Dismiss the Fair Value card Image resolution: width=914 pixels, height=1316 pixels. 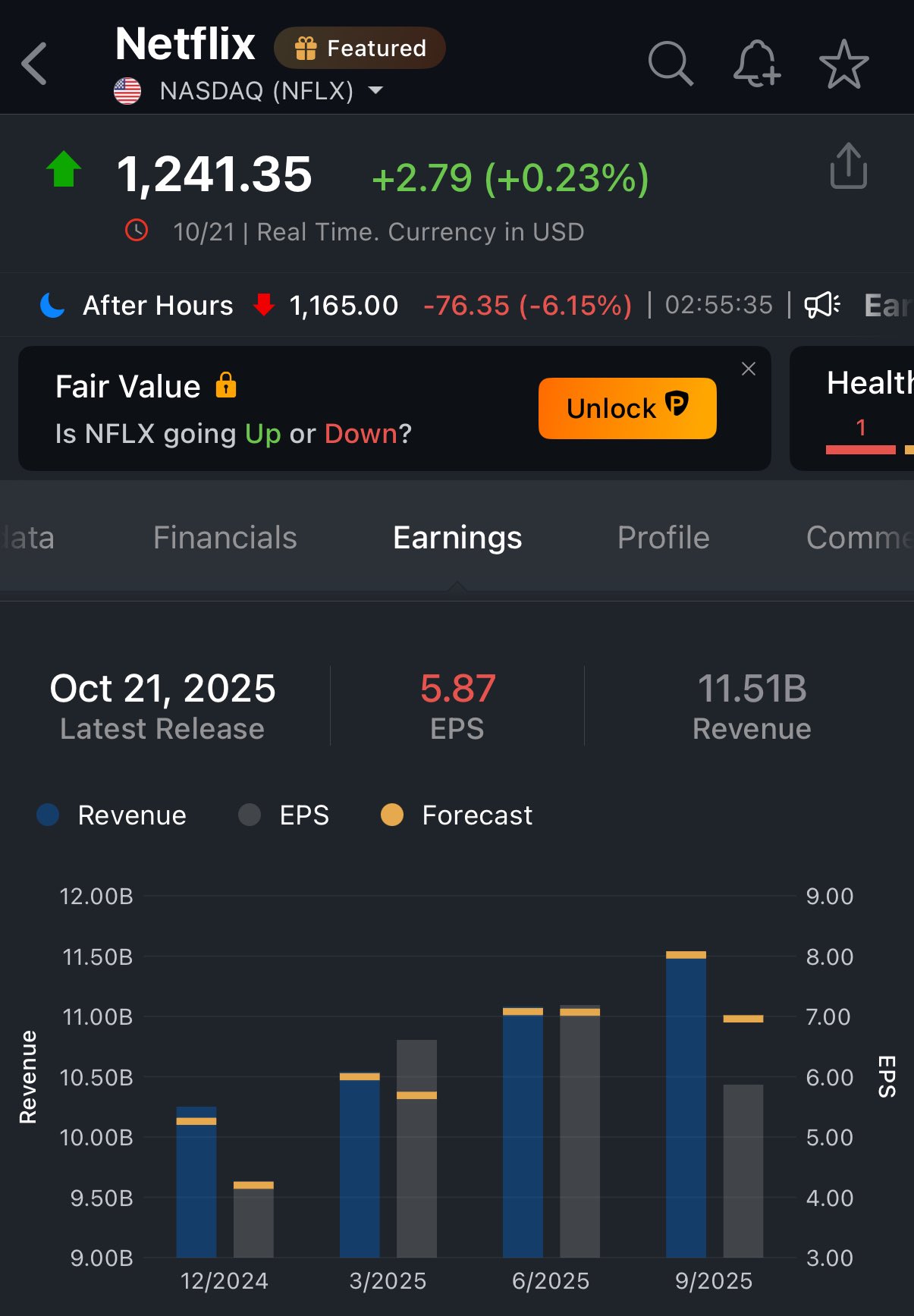tap(749, 369)
